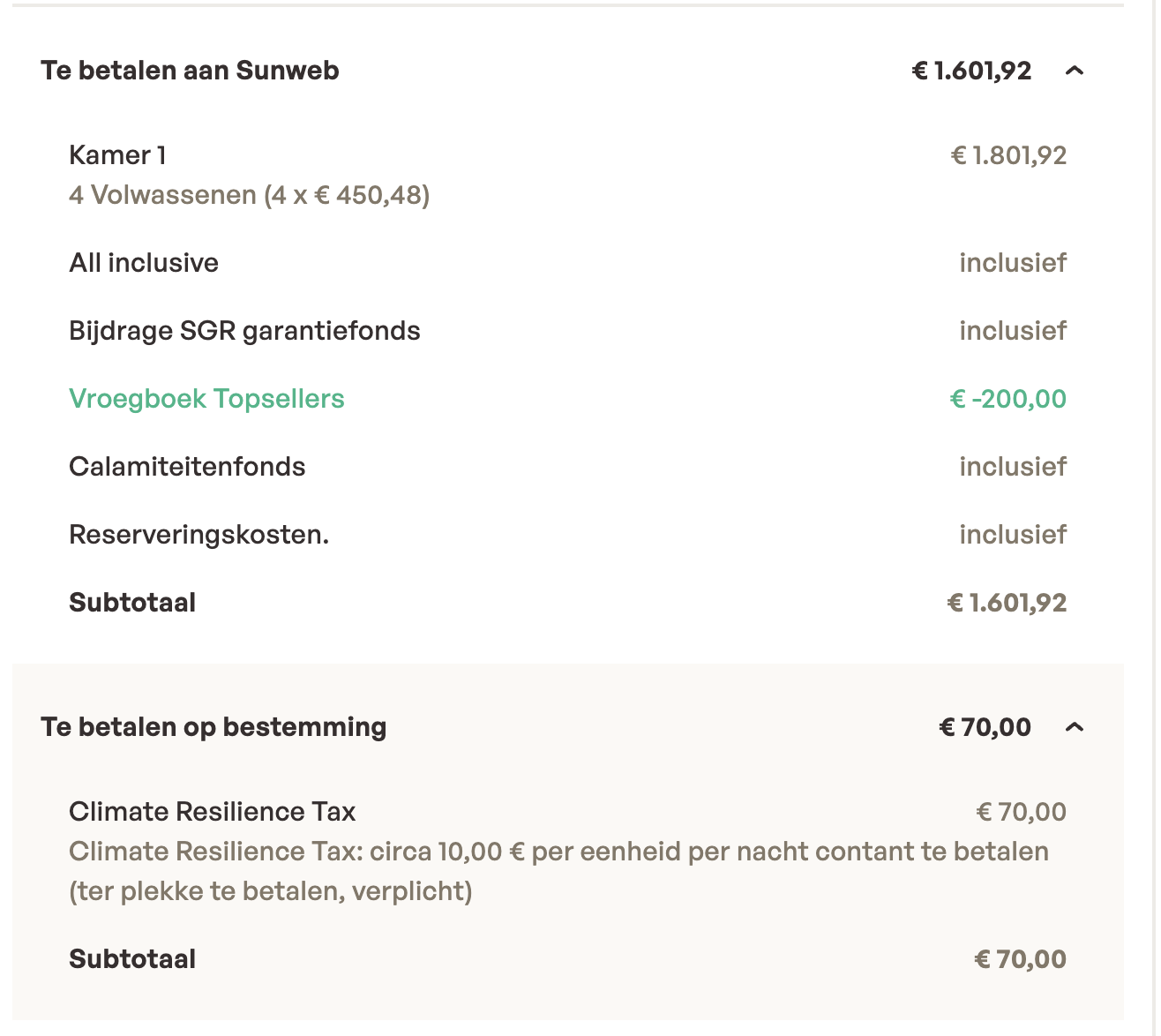Click the Te betalen op bestemming heading
The height and width of the screenshot is (1036, 1161).
[x=213, y=727]
